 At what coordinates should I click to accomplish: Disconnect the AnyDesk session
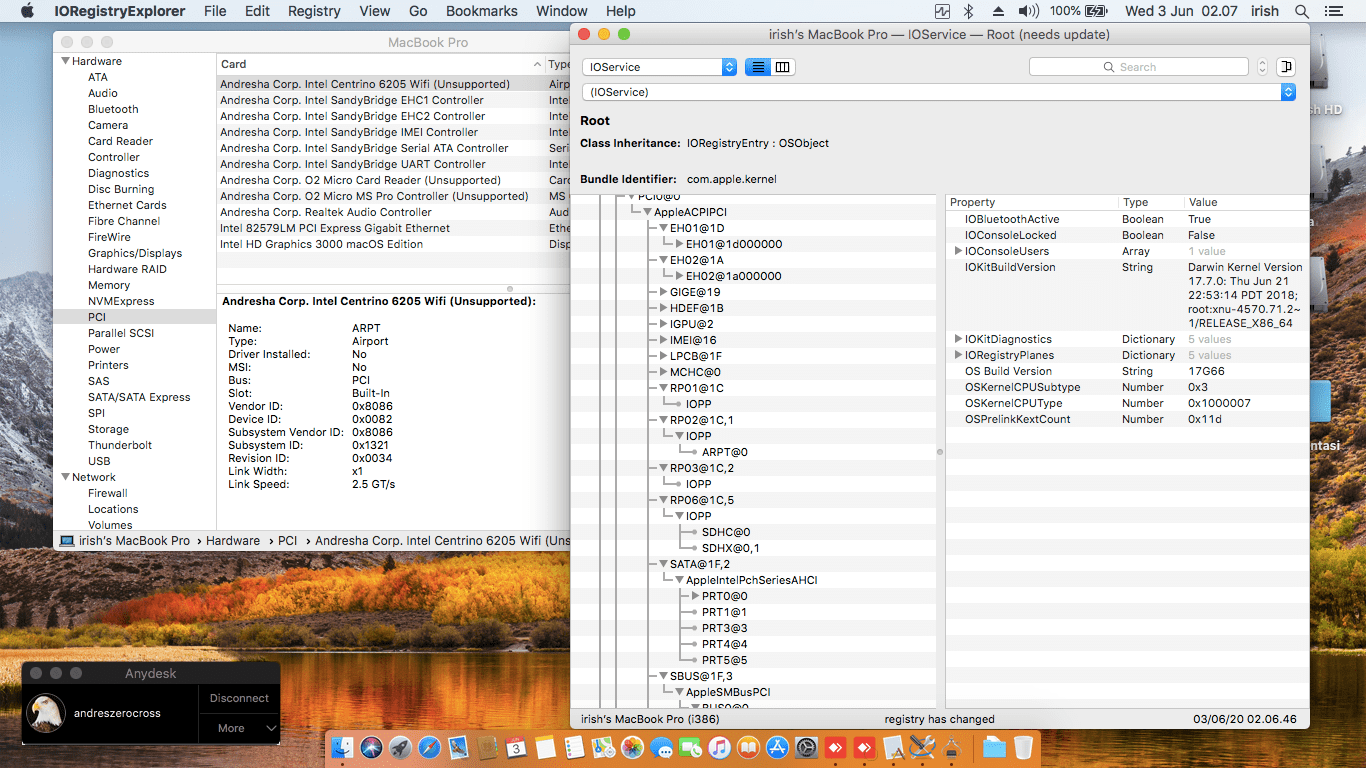[x=239, y=698]
